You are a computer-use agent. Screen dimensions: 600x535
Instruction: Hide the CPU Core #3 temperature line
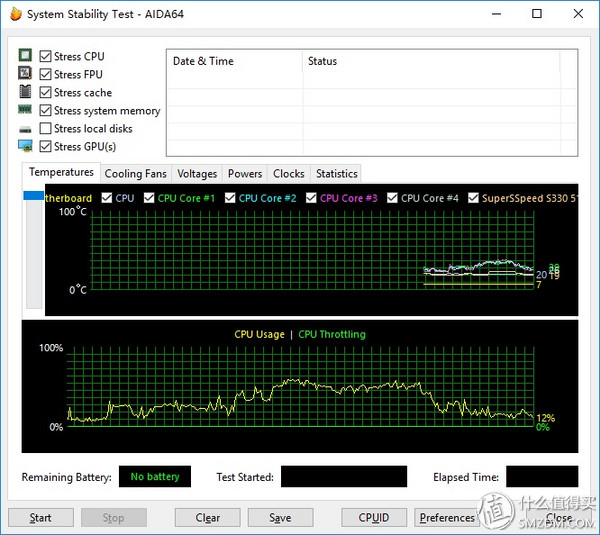pos(312,198)
